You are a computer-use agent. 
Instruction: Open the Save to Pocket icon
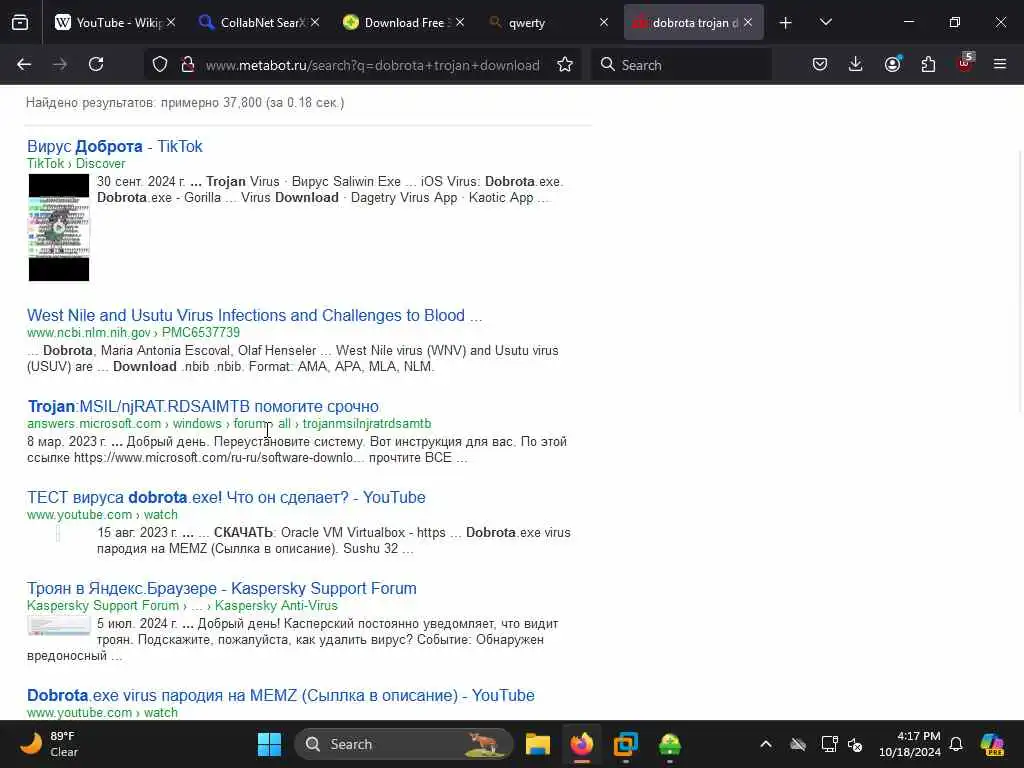point(820,64)
